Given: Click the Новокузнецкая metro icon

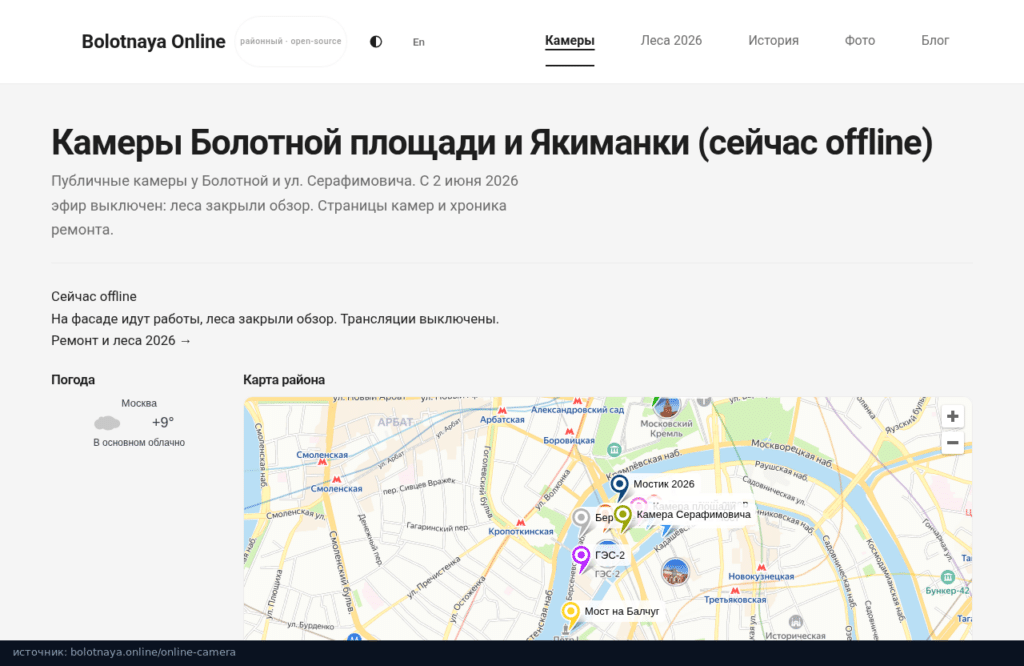Looking at the screenshot, I should click(761, 567).
